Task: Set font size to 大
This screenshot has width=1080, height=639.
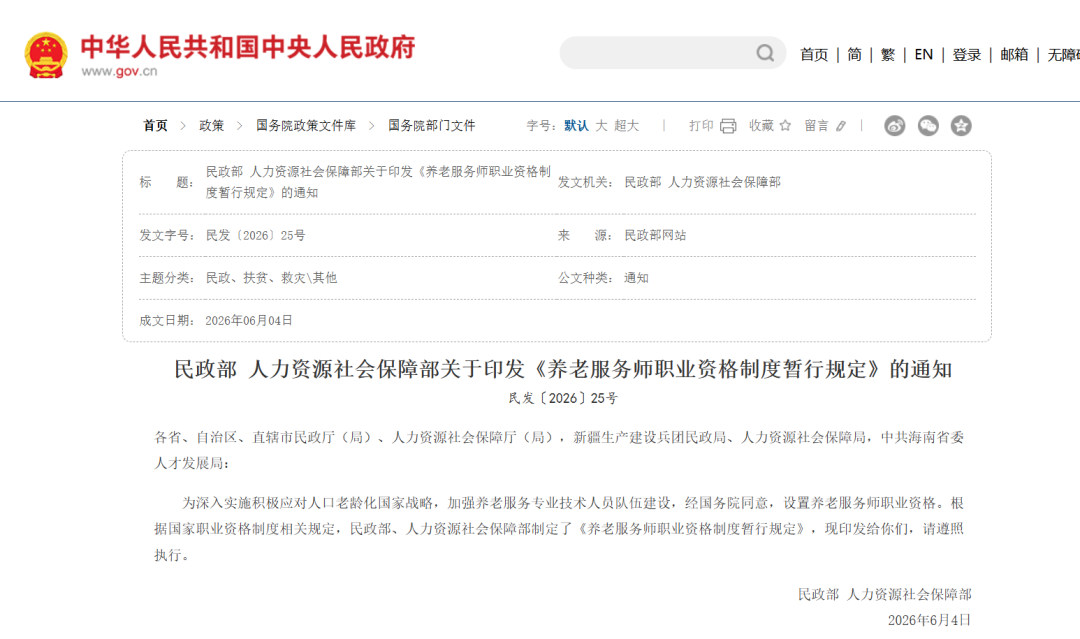Action: pyautogui.click(x=601, y=125)
